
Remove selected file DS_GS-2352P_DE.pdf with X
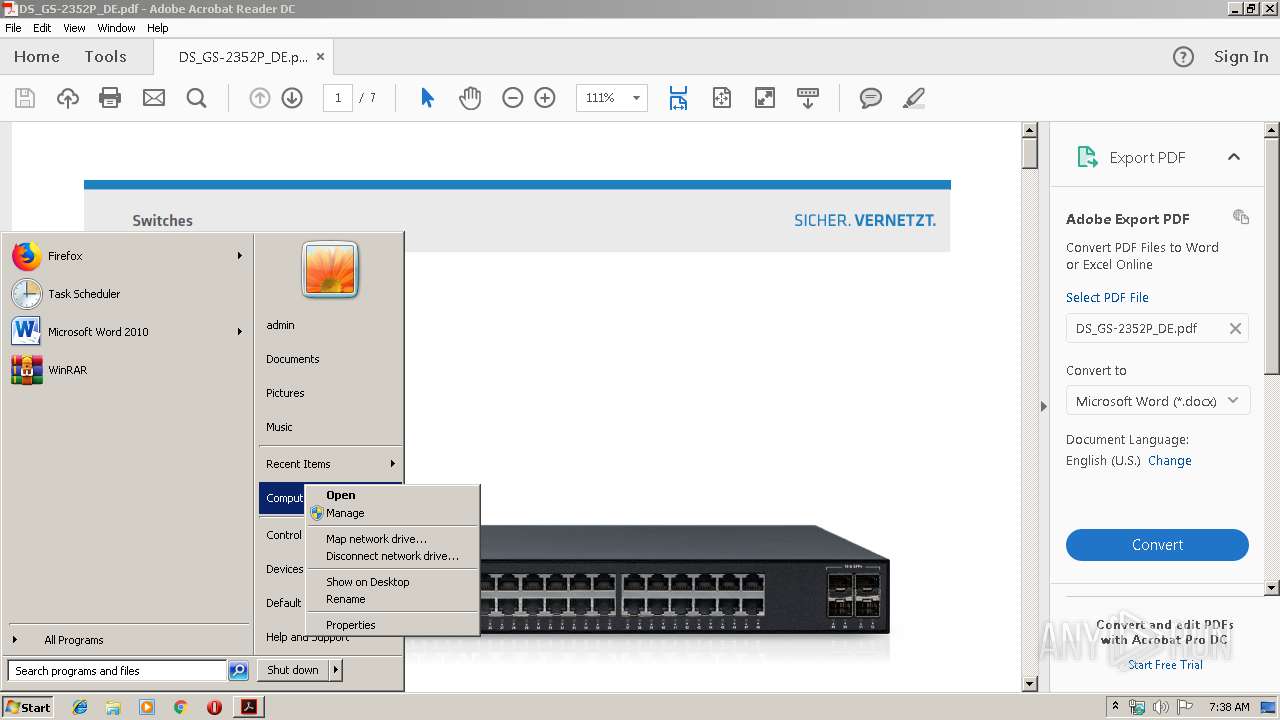point(1235,328)
